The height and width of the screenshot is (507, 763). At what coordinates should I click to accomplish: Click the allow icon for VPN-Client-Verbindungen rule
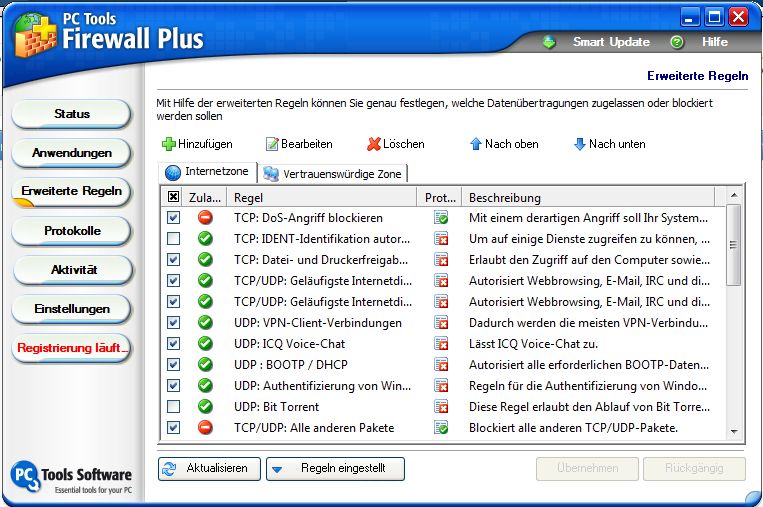[205, 323]
